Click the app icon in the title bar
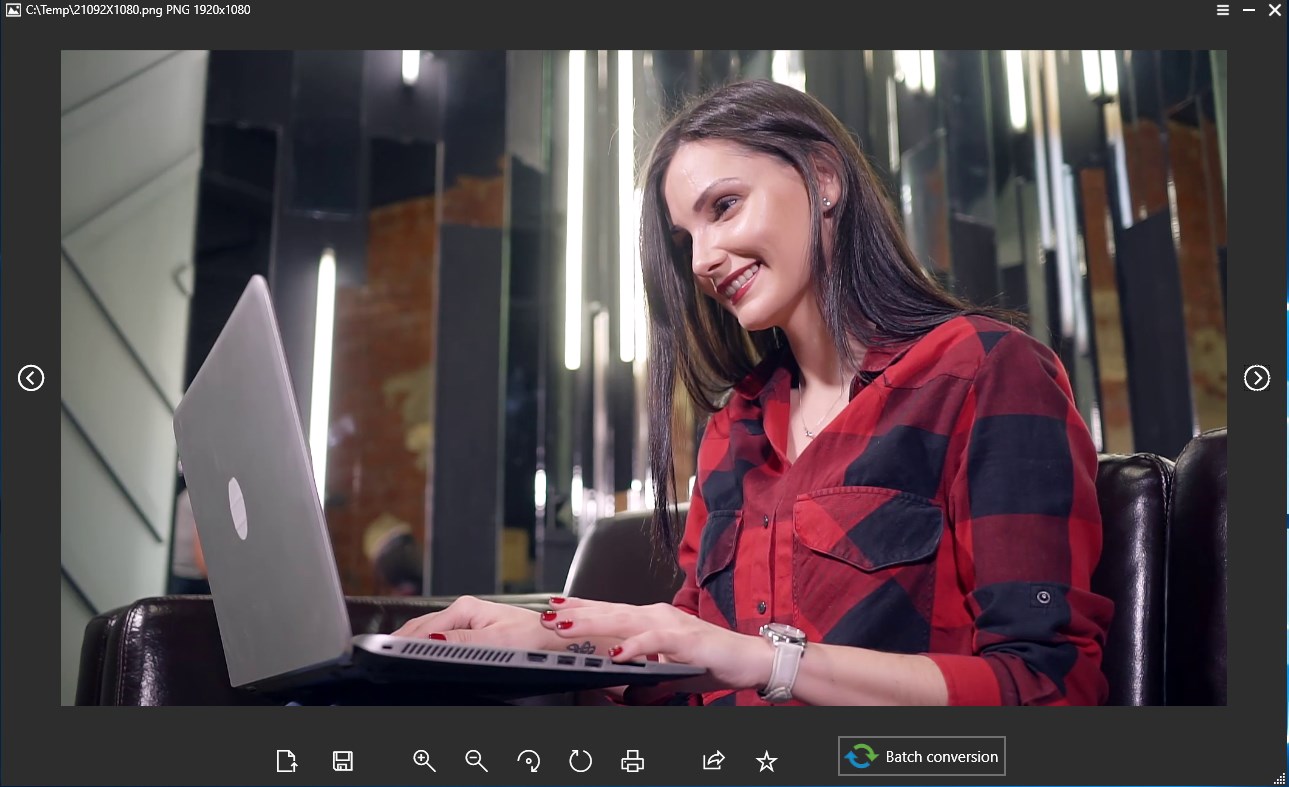Viewport: 1289px width, 787px height. (x=12, y=10)
